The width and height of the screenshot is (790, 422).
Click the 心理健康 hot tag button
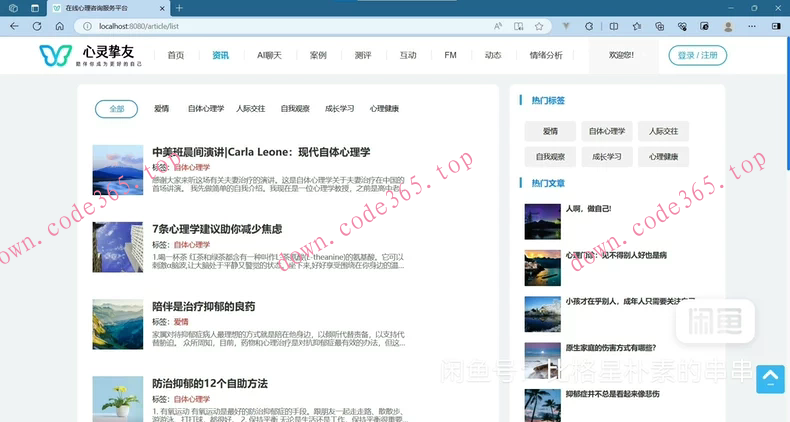coord(663,157)
